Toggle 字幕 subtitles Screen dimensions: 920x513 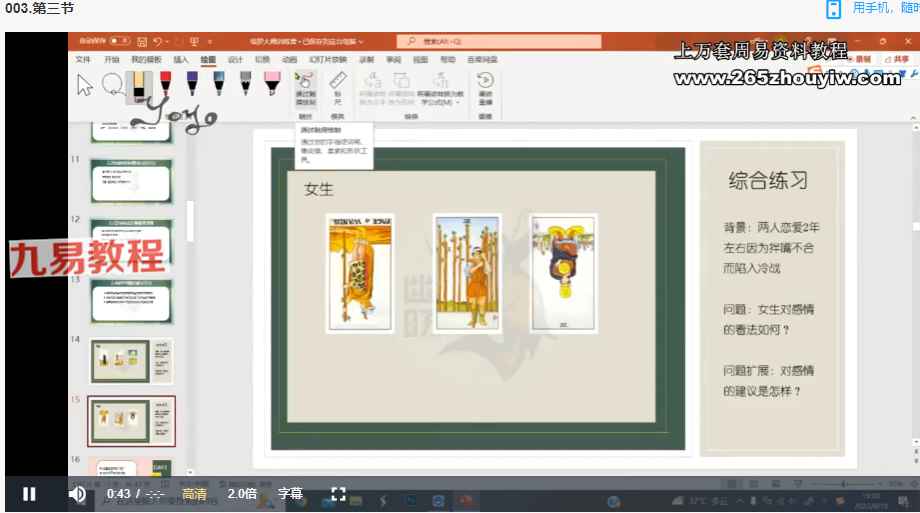click(290, 494)
